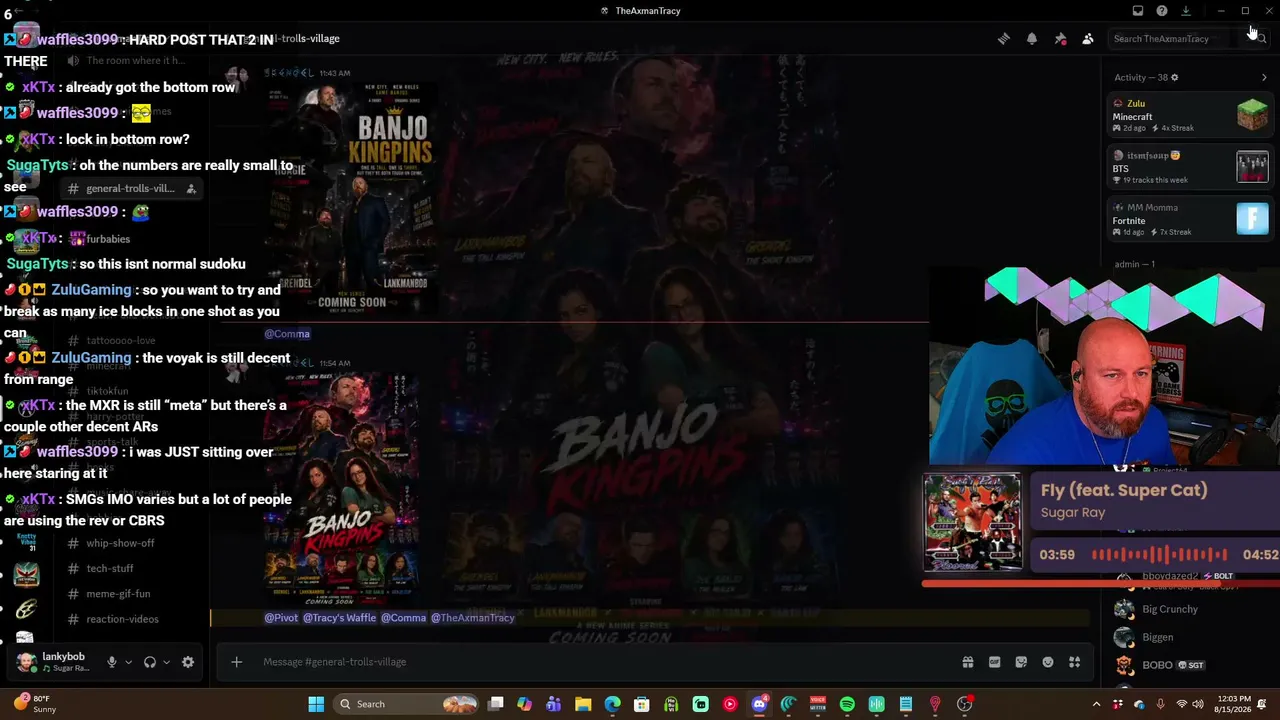Open File Explorer from taskbar
The image size is (1280, 720).
583,704
